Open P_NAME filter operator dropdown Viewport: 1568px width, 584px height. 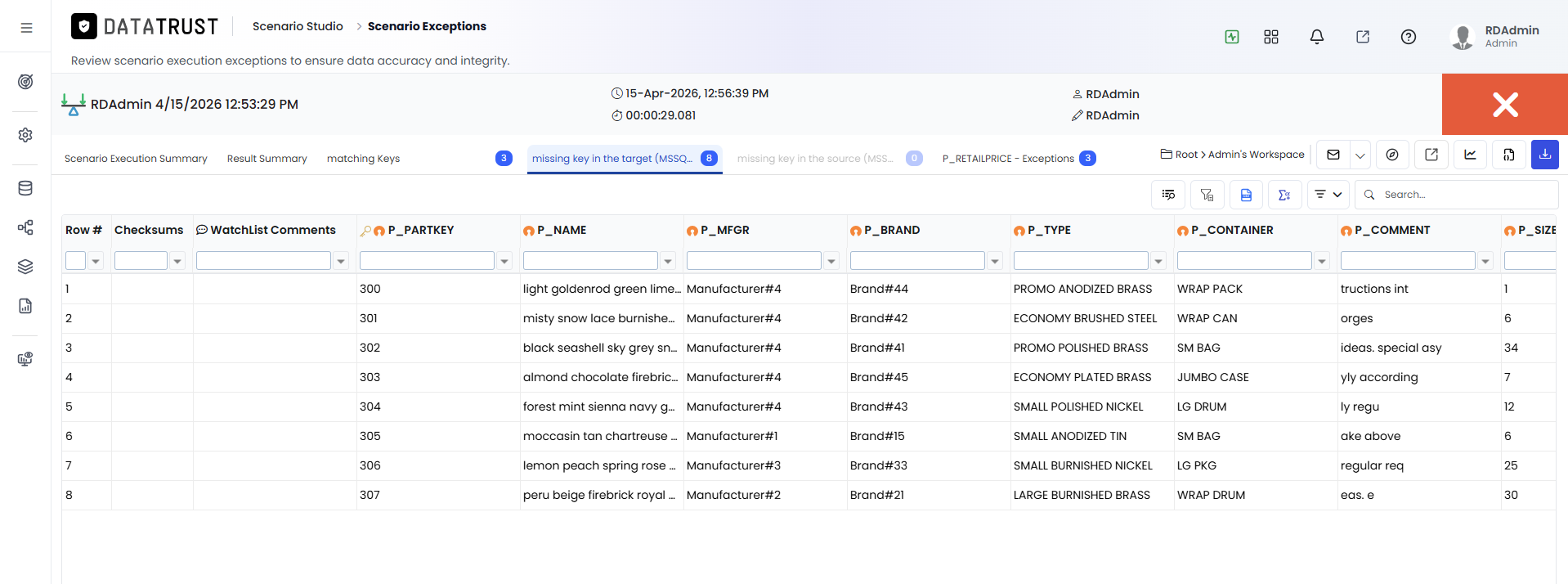[668, 262]
